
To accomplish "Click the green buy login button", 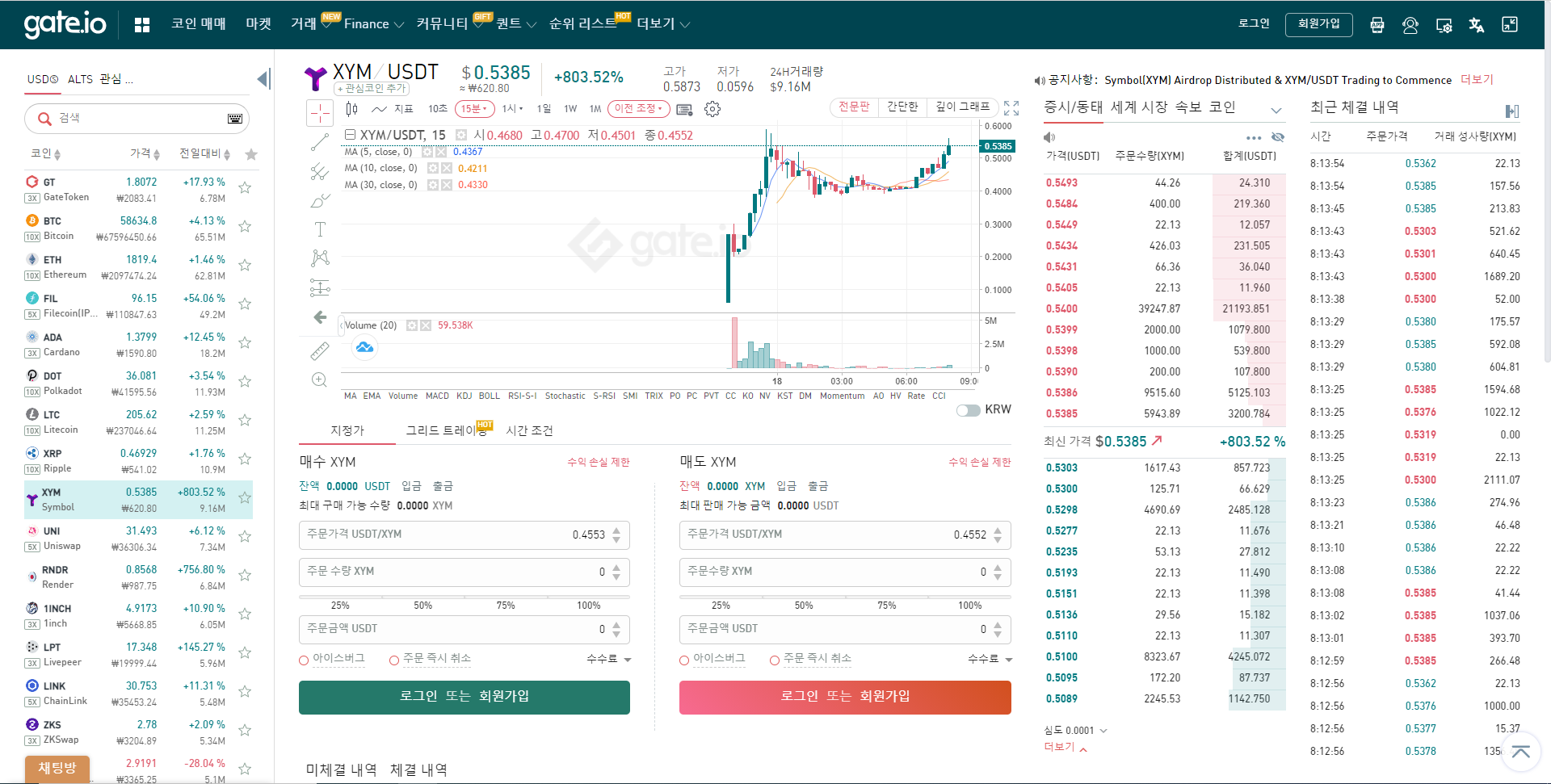I will click(464, 698).
